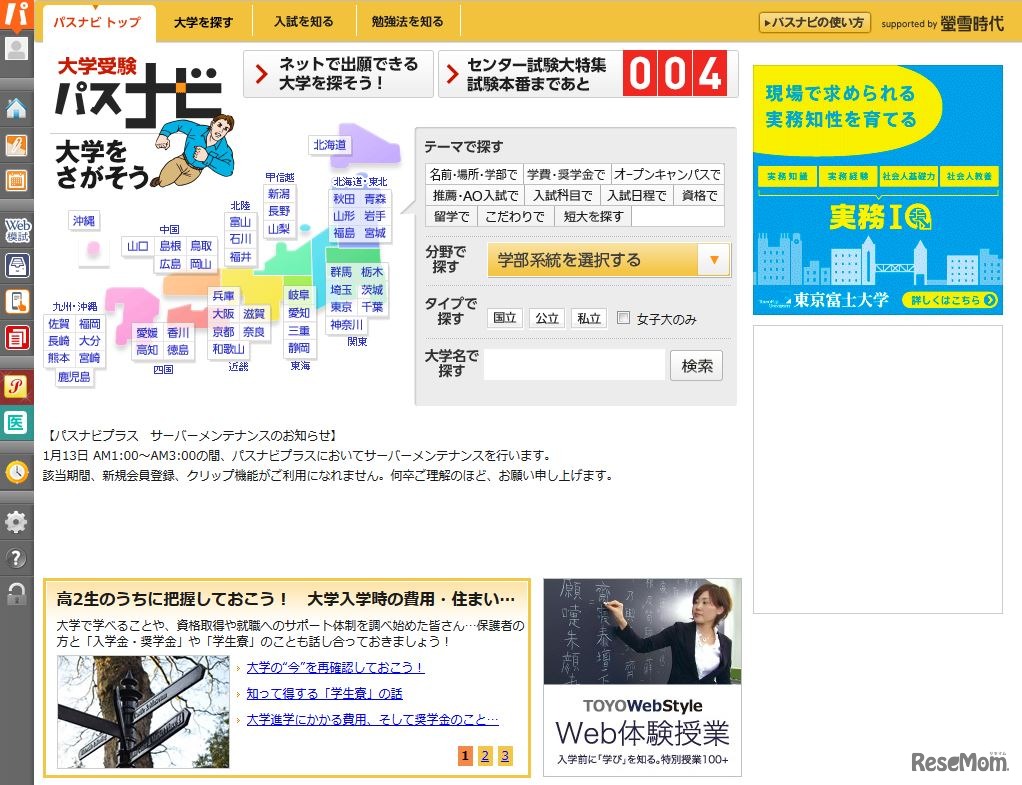Open 入試を知る tab
Viewport: 1022px width, 785px height.
pyautogui.click(x=304, y=22)
